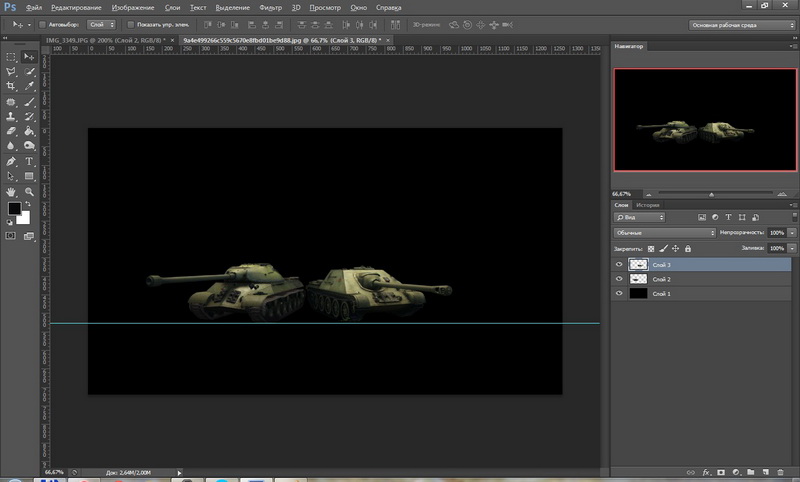Click the foreground color swatch

coord(14,209)
